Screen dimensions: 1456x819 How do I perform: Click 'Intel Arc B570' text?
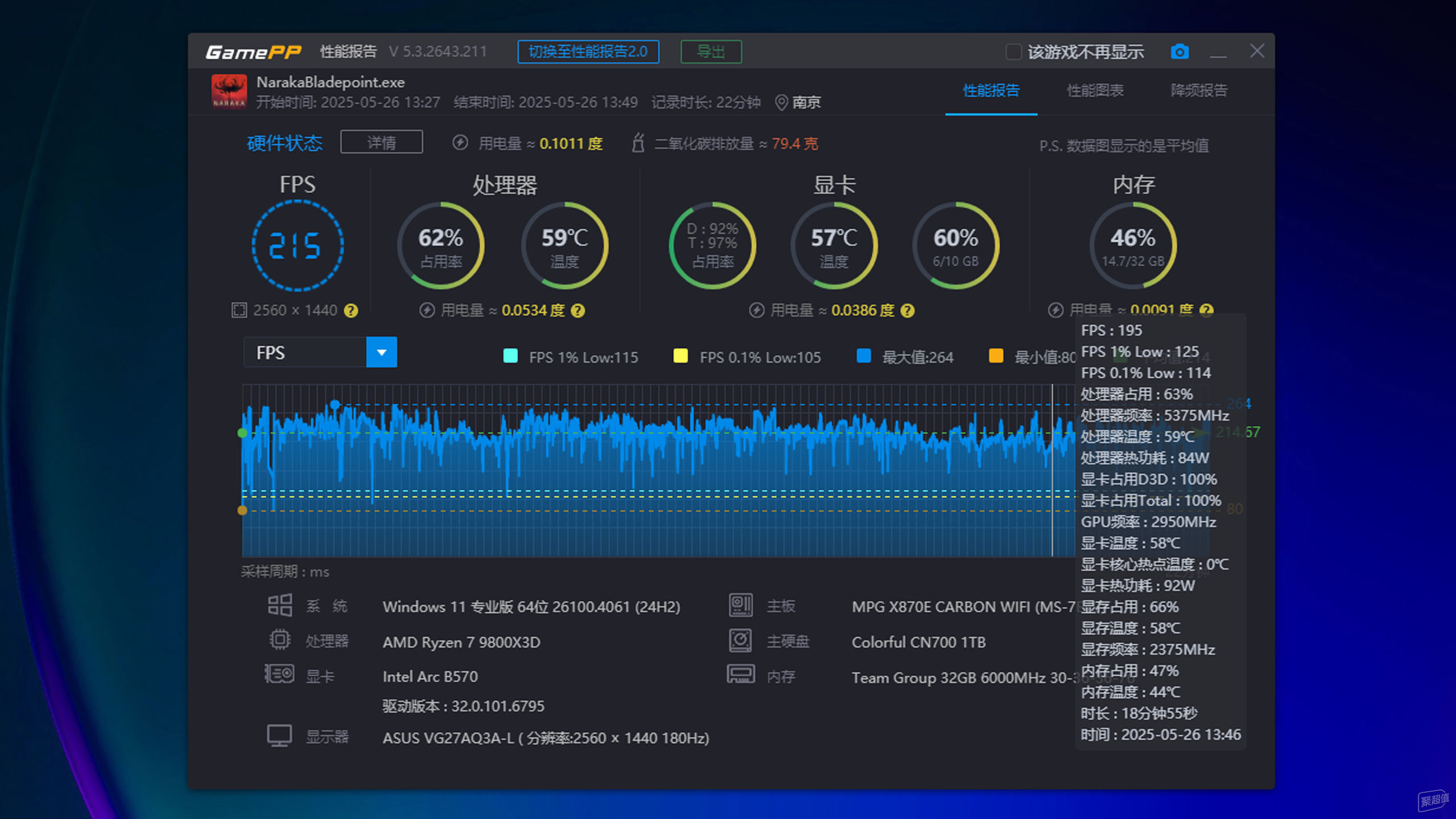coord(430,676)
